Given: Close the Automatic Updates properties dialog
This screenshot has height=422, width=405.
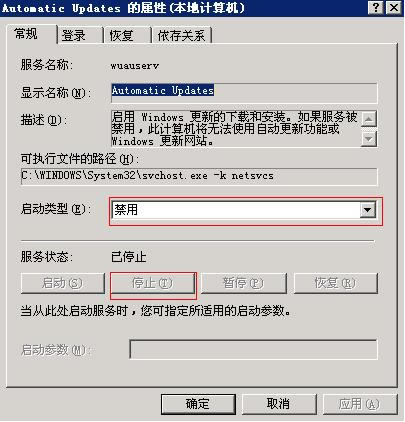Looking at the screenshot, I should (x=393, y=7).
